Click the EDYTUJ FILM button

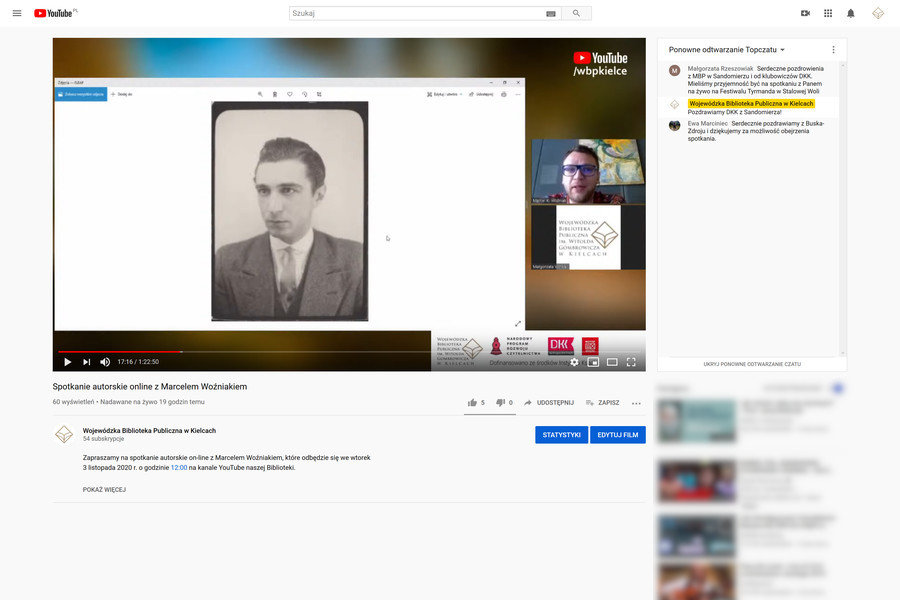tap(617, 435)
